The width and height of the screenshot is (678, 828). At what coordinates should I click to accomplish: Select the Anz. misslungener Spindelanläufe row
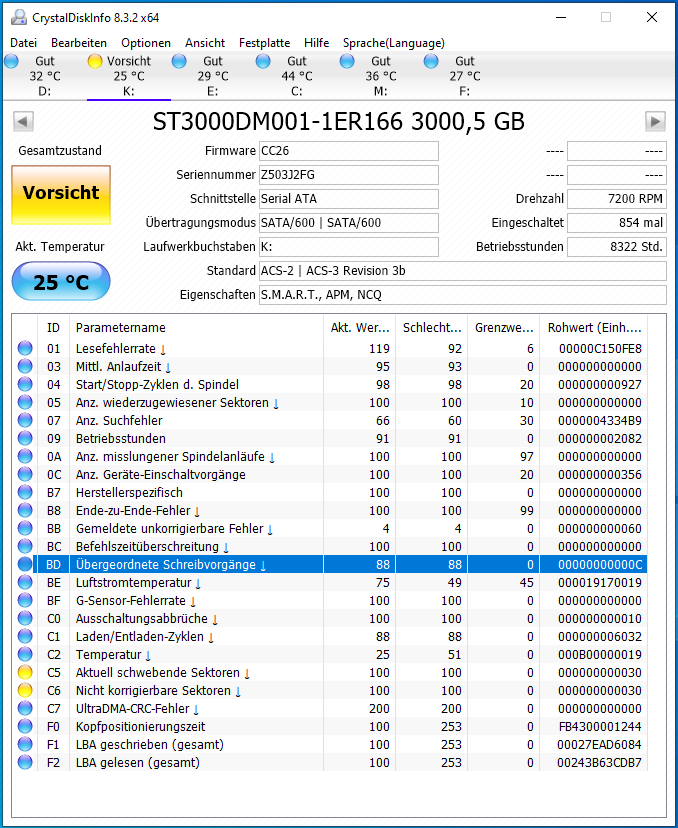330,456
